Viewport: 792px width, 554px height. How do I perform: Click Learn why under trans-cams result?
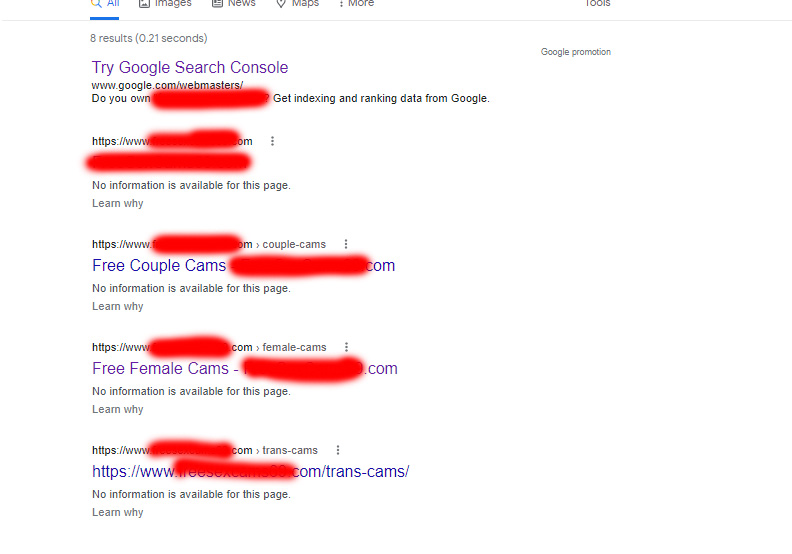click(118, 512)
